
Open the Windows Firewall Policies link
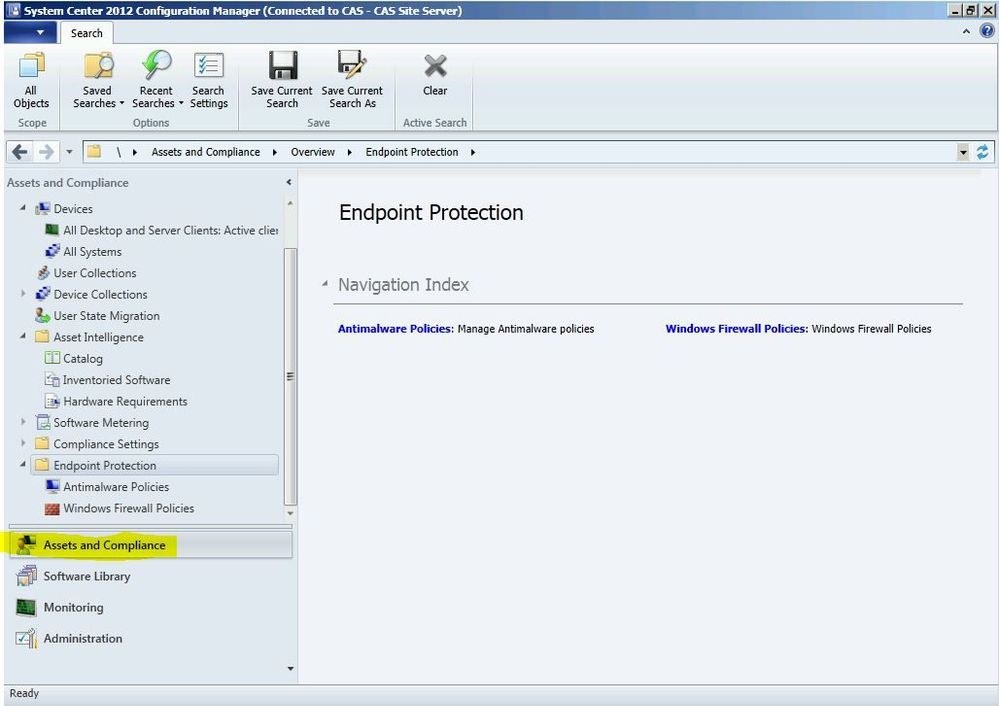point(737,329)
